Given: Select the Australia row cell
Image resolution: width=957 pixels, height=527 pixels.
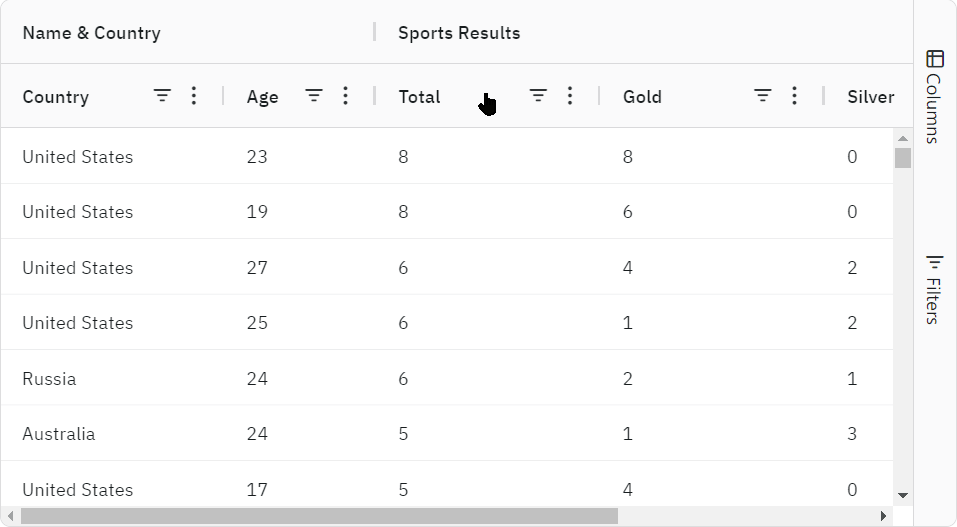Looking at the screenshot, I should click(59, 434).
